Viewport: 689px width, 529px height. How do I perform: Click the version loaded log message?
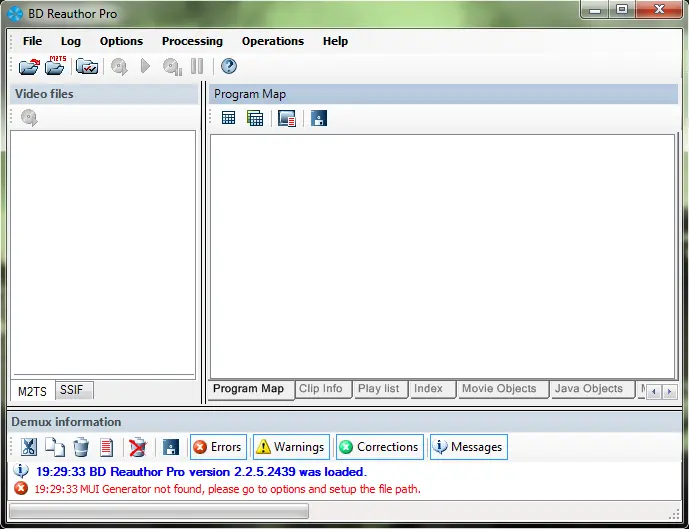pos(201,472)
